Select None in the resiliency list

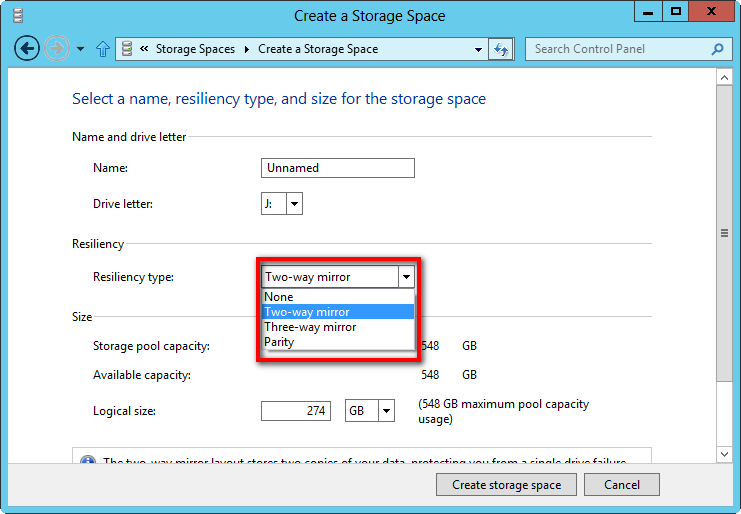point(338,297)
